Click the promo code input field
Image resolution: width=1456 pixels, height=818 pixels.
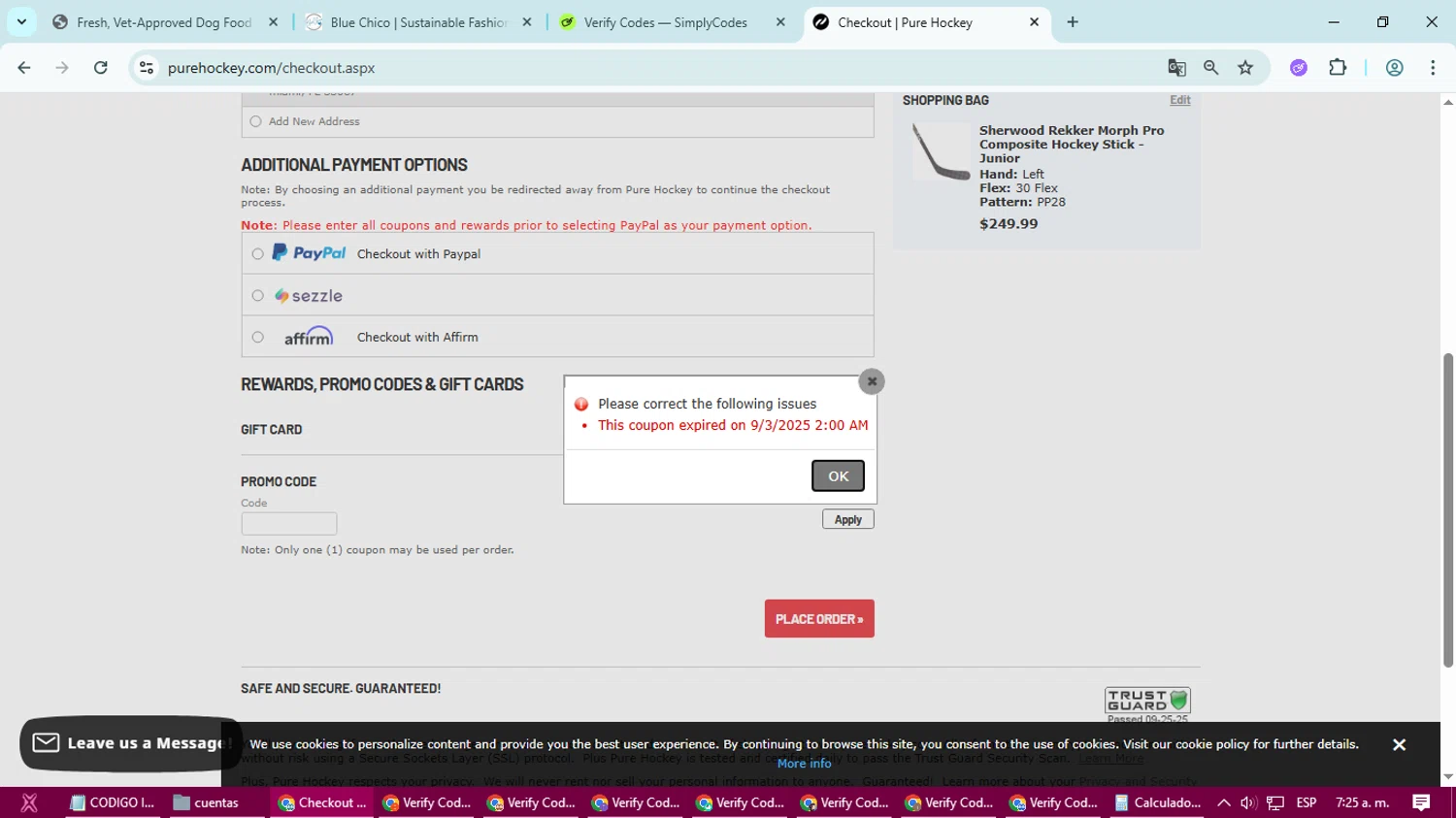289,524
